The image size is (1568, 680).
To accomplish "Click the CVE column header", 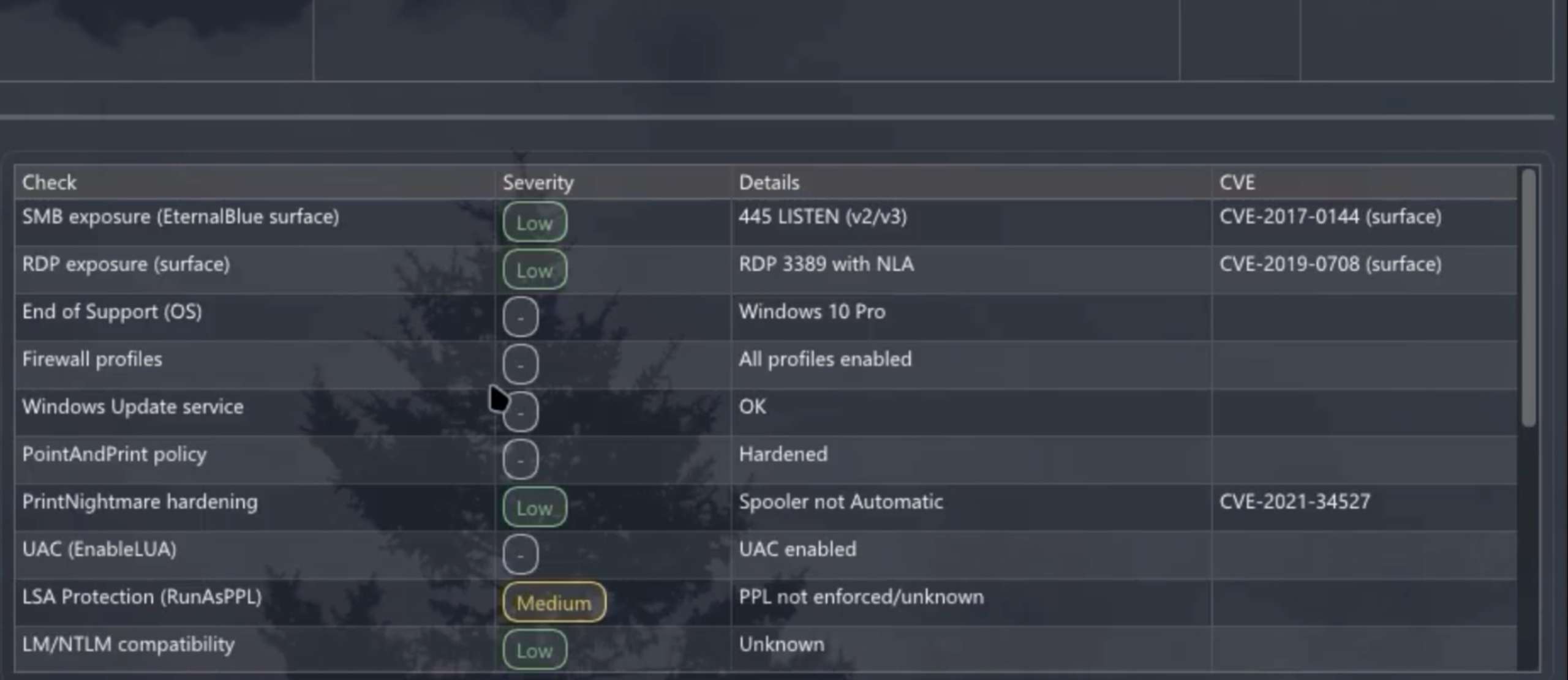I will [x=1237, y=182].
